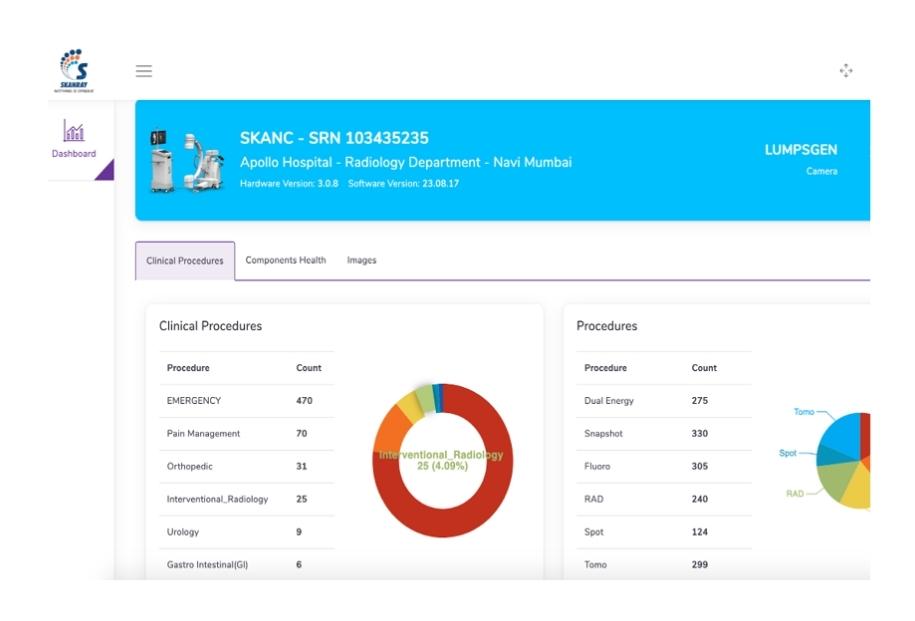Click the C-arm device thumbnail image
Image resolution: width=915 pixels, height=621 pixels.
(187, 161)
